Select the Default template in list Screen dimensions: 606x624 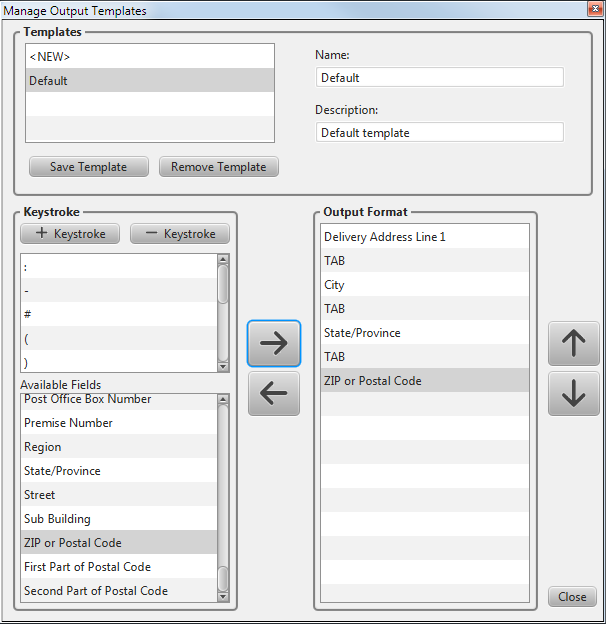coord(150,80)
